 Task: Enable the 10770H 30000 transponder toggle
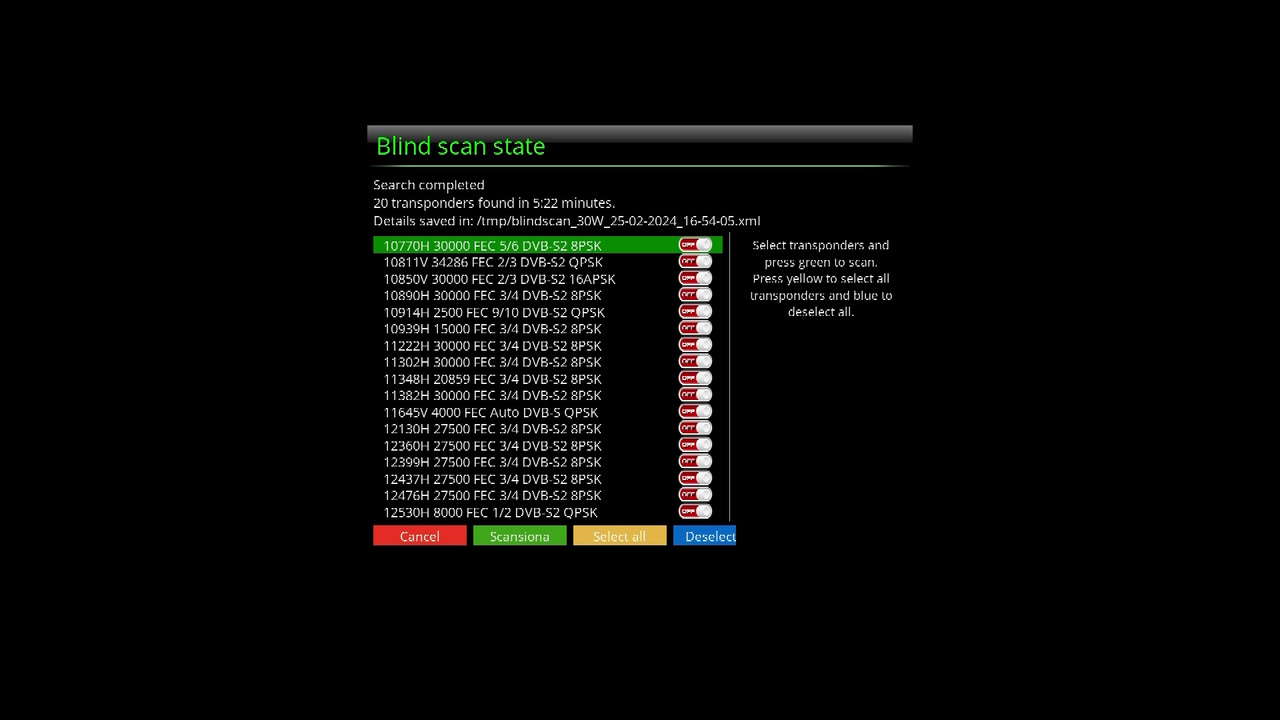point(695,245)
